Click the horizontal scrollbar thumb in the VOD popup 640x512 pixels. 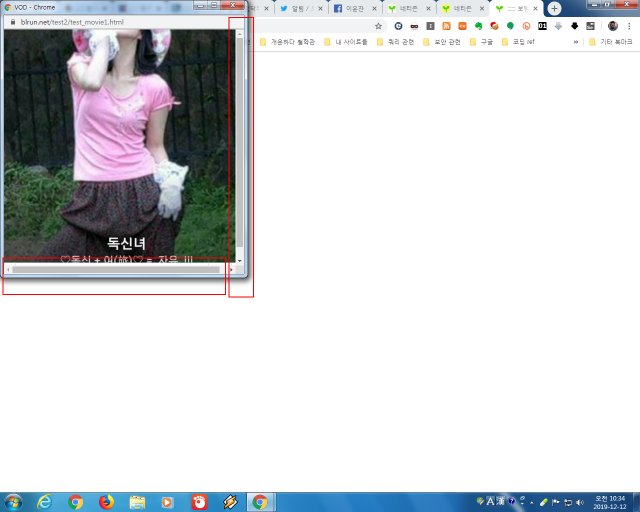(116, 269)
